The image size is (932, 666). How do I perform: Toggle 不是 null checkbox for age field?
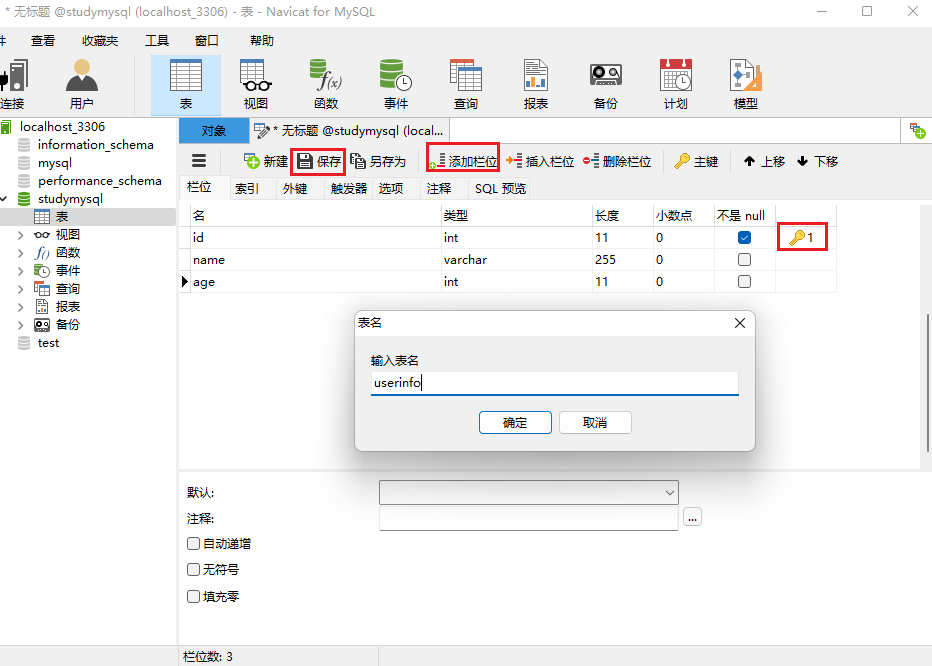coord(744,281)
